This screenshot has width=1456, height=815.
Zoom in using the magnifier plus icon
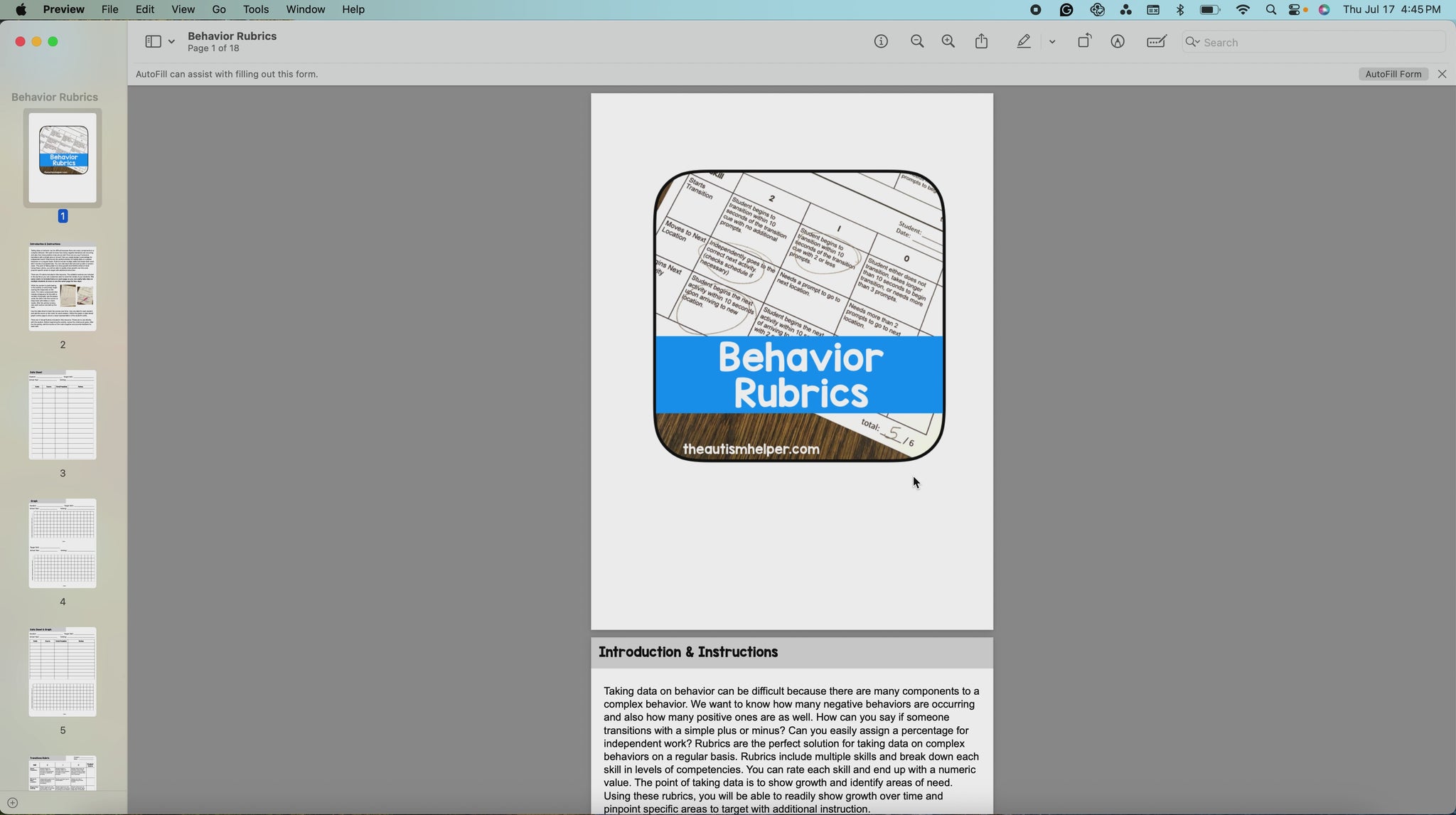(948, 42)
